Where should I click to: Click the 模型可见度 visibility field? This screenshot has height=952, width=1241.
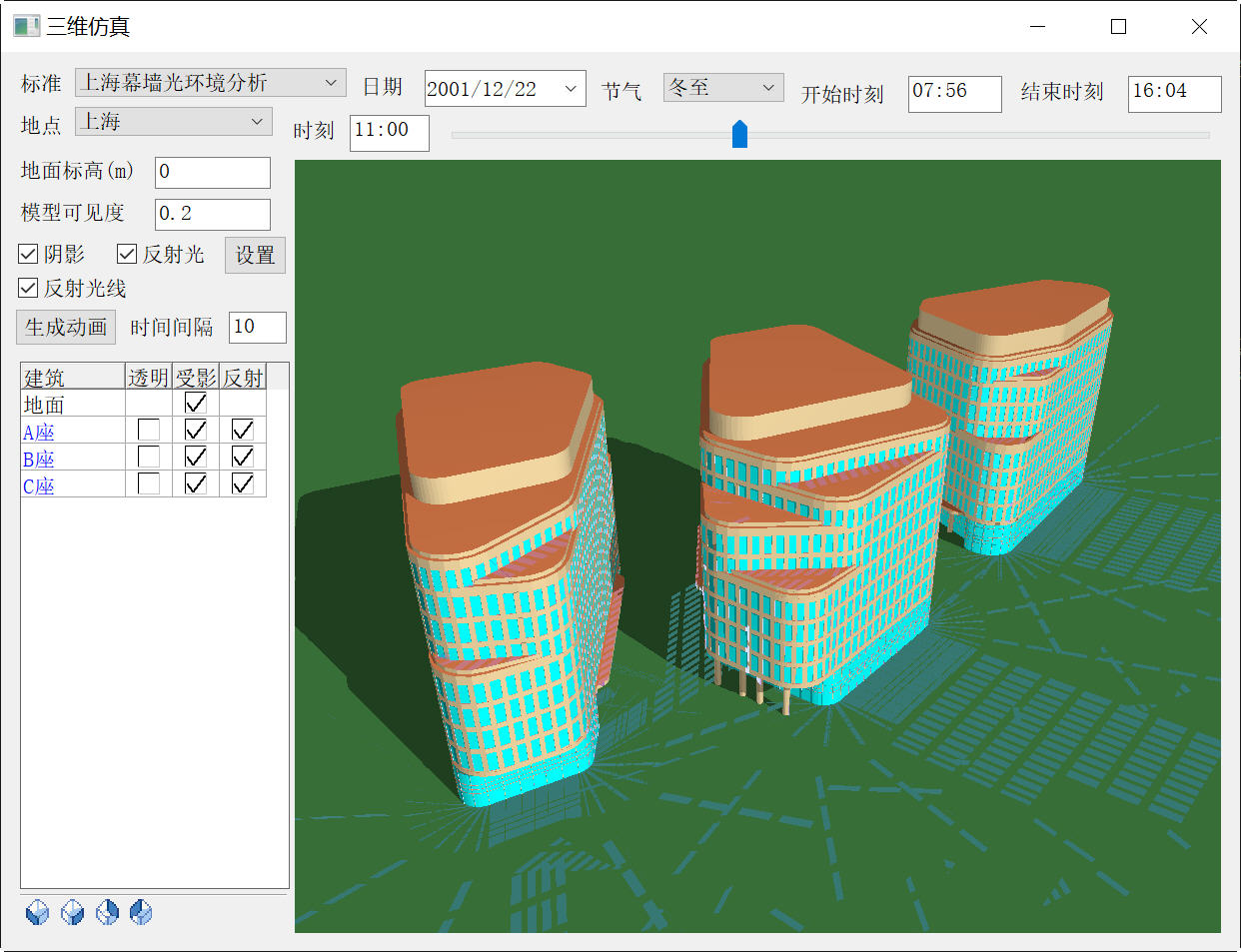(x=213, y=214)
